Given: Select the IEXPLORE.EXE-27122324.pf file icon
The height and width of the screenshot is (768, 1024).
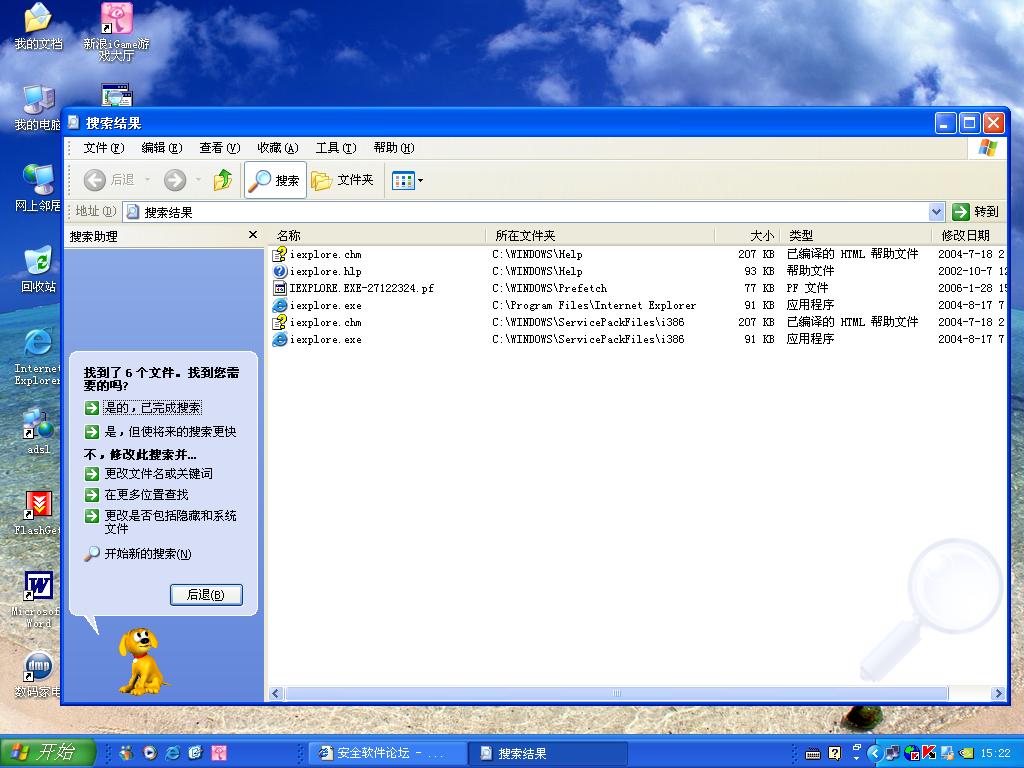Looking at the screenshot, I should pyautogui.click(x=280, y=288).
